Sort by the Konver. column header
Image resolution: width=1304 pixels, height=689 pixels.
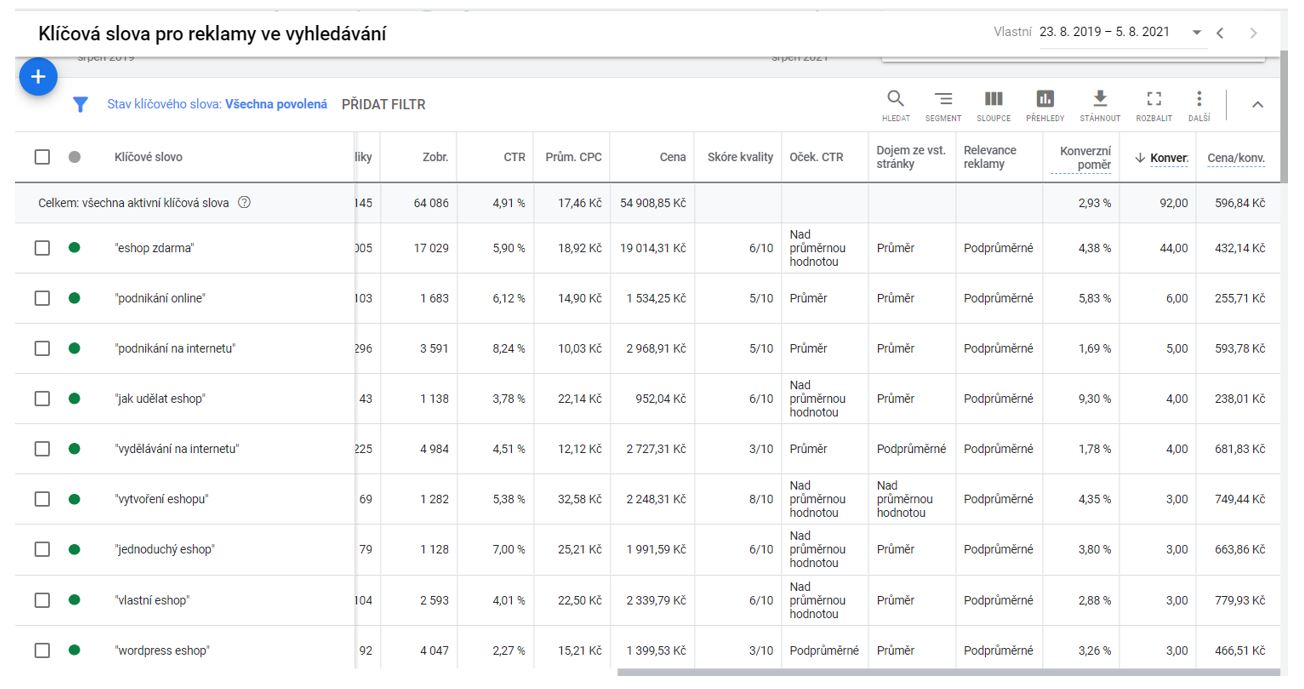point(1162,158)
